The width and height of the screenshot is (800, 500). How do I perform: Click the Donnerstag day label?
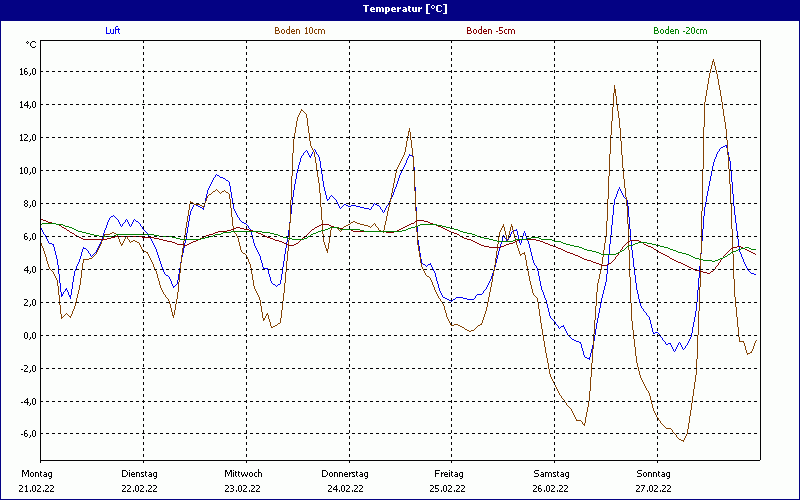[x=346, y=473]
